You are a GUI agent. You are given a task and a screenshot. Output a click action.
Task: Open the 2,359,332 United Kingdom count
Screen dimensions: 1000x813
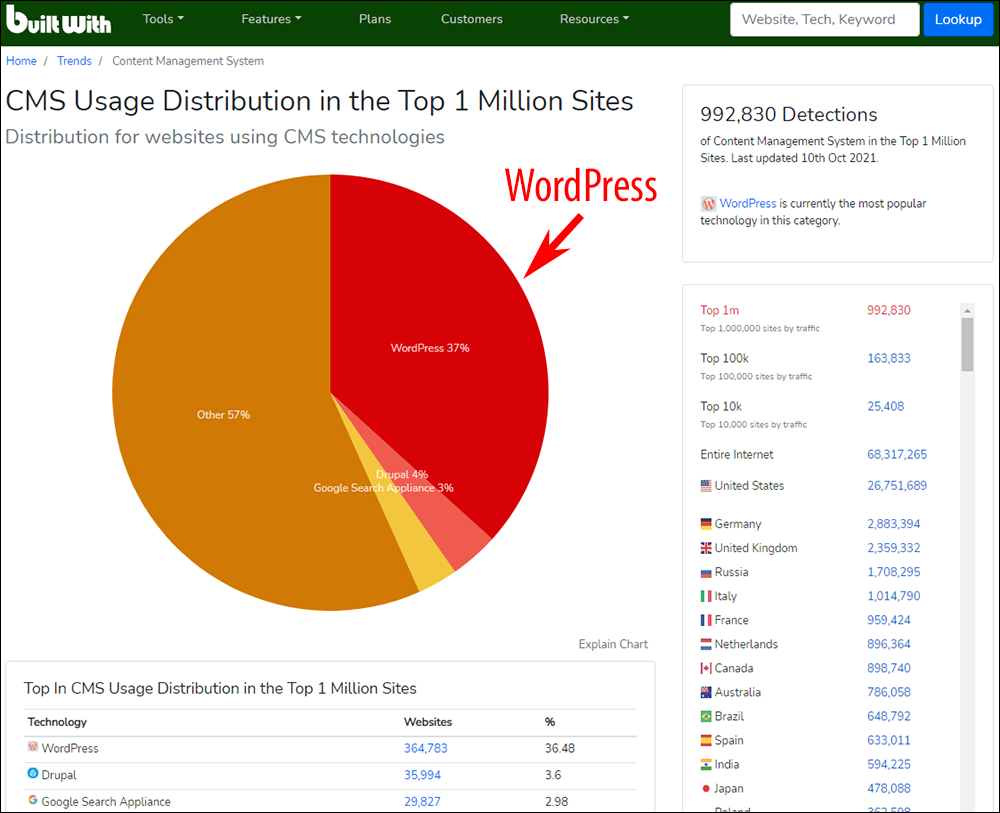point(893,548)
